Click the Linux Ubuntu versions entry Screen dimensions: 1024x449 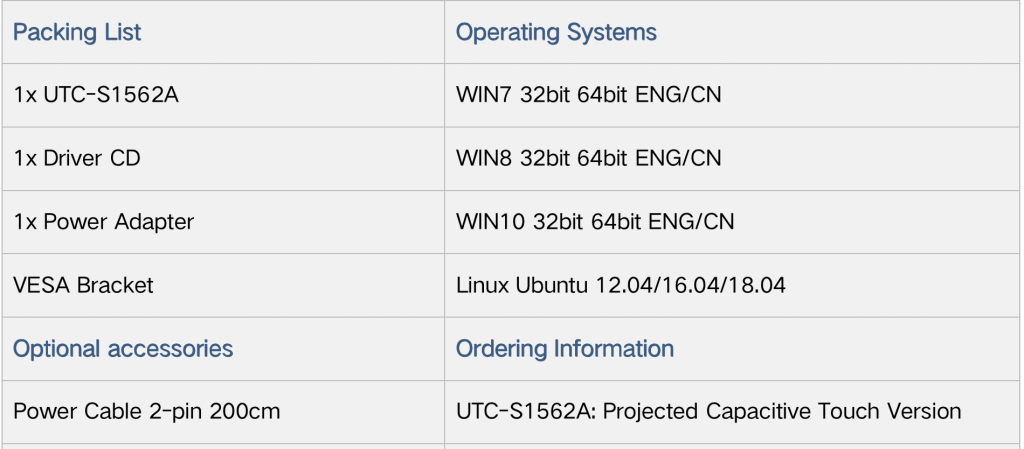click(x=620, y=285)
